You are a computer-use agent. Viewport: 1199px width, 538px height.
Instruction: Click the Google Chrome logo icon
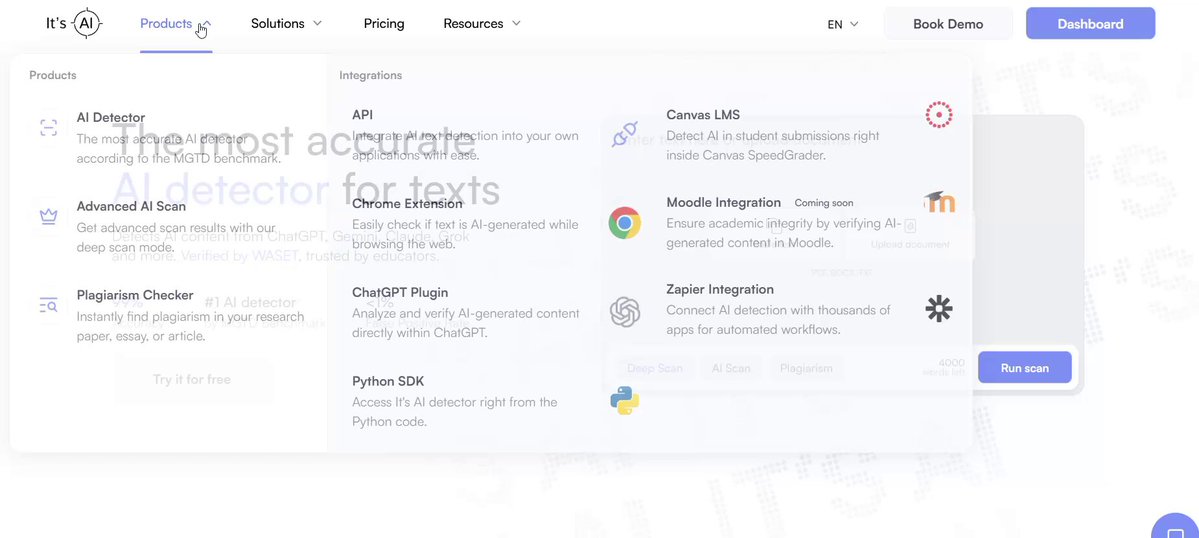point(625,223)
